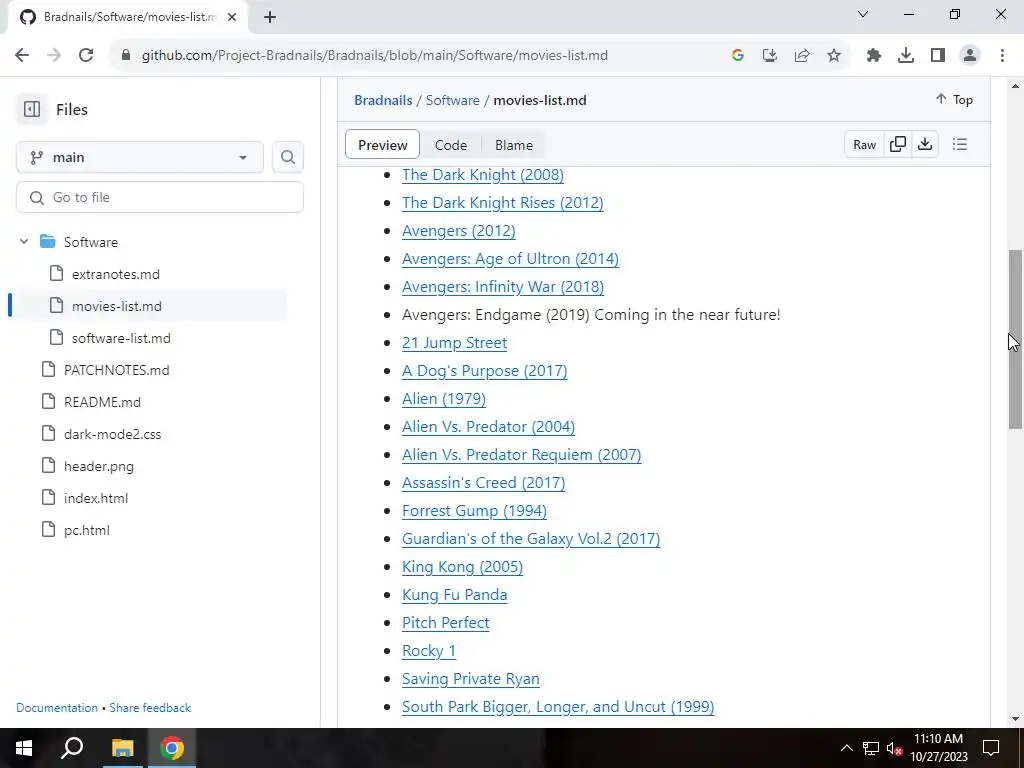Click Chrome icon in taskbar

coord(172,748)
